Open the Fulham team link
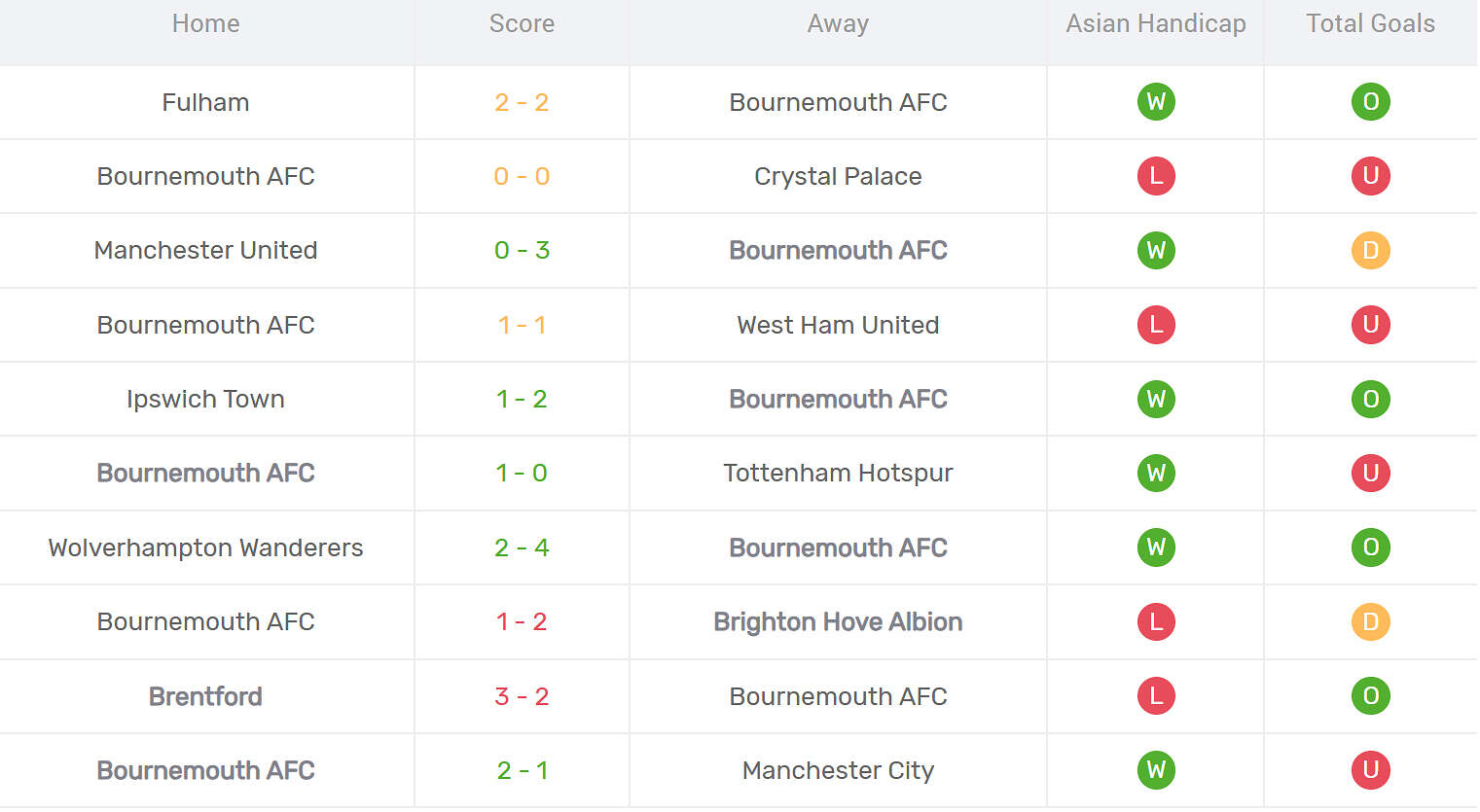Screen dimensions: 1480x812 tap(205, 102)
